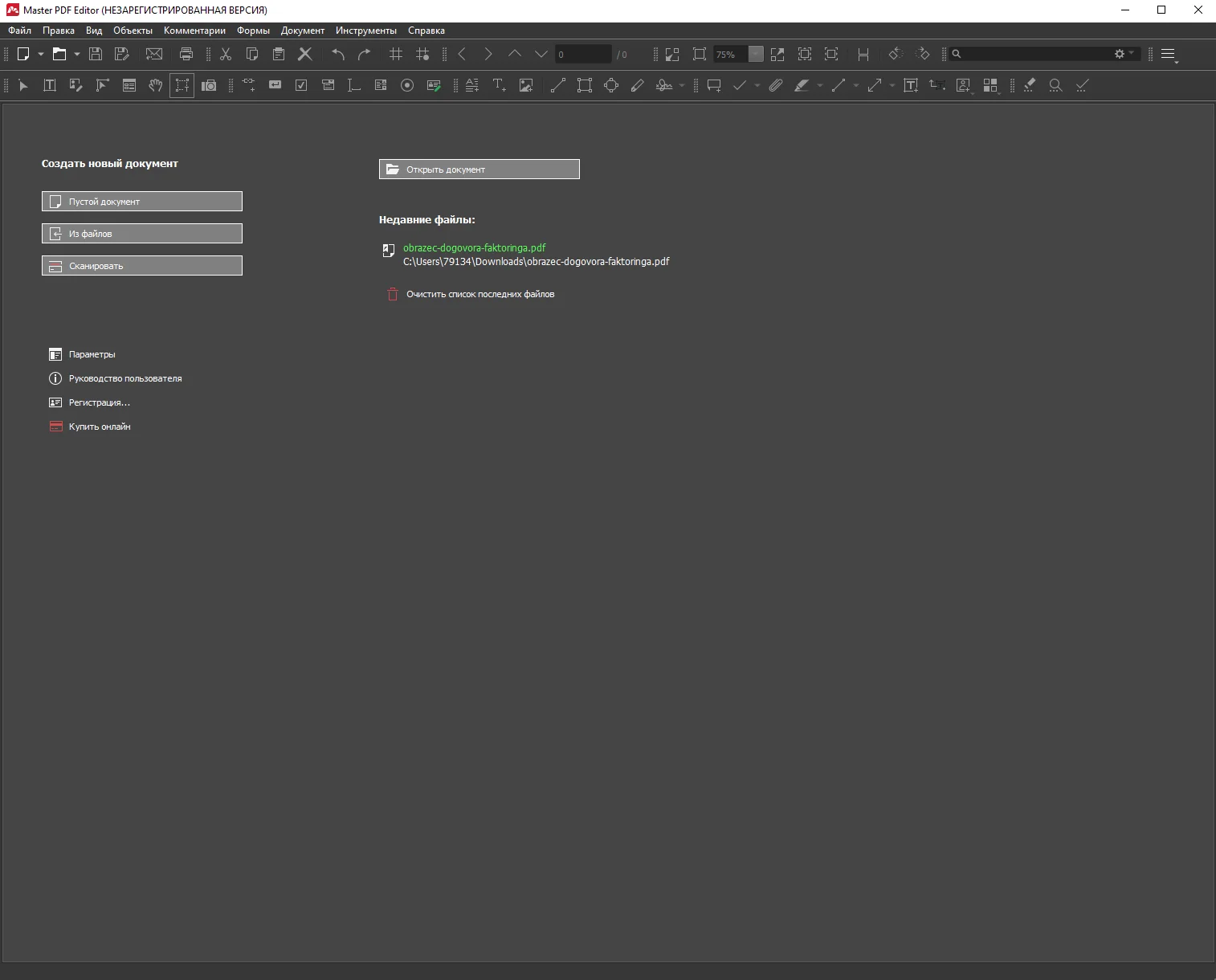
Task: Toggle the grid display icon
Action: (396, 54)
